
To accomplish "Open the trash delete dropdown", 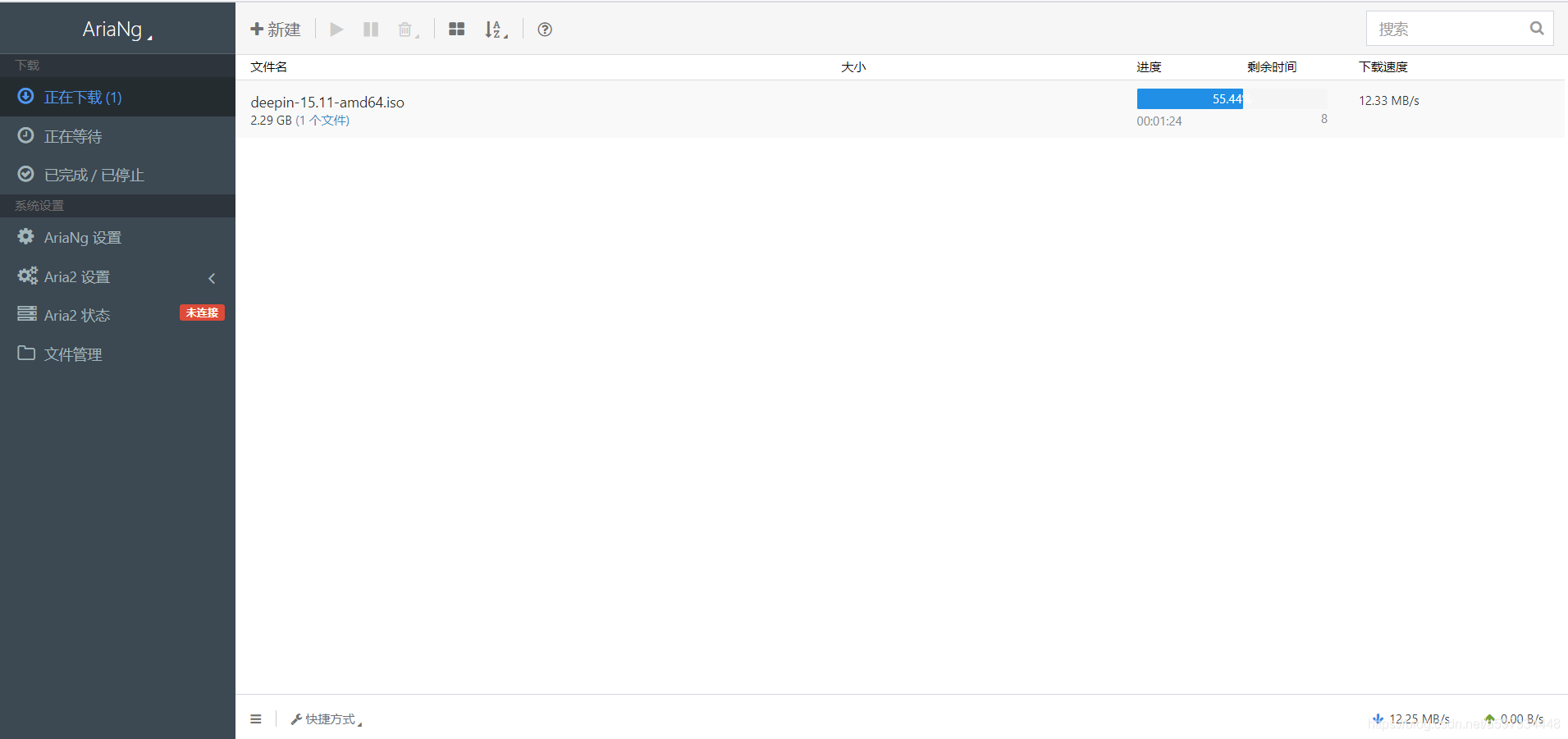I will [x=408, y=30].
